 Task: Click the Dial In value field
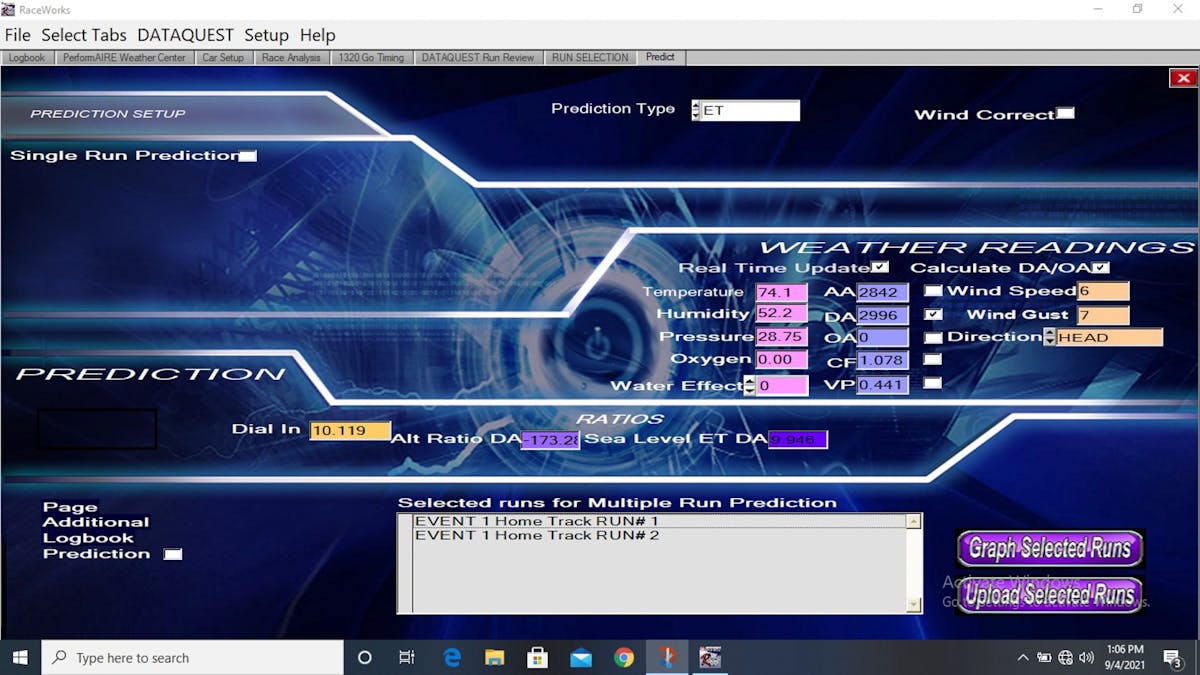(350, 431)
